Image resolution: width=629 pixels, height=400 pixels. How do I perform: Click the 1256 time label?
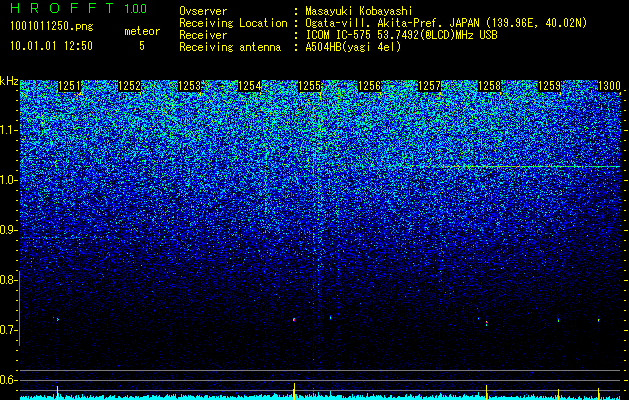[369, 86]
